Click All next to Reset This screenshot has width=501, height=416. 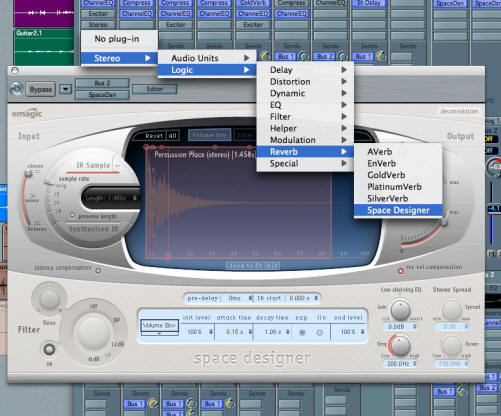[x=172, y=136]
